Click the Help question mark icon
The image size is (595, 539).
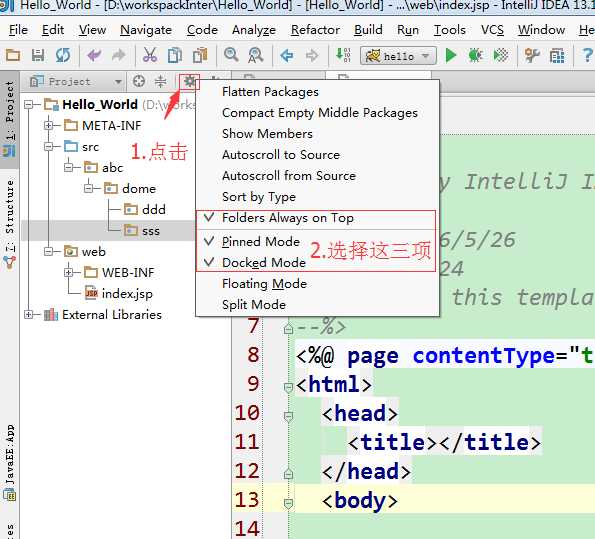click(587, 55)
